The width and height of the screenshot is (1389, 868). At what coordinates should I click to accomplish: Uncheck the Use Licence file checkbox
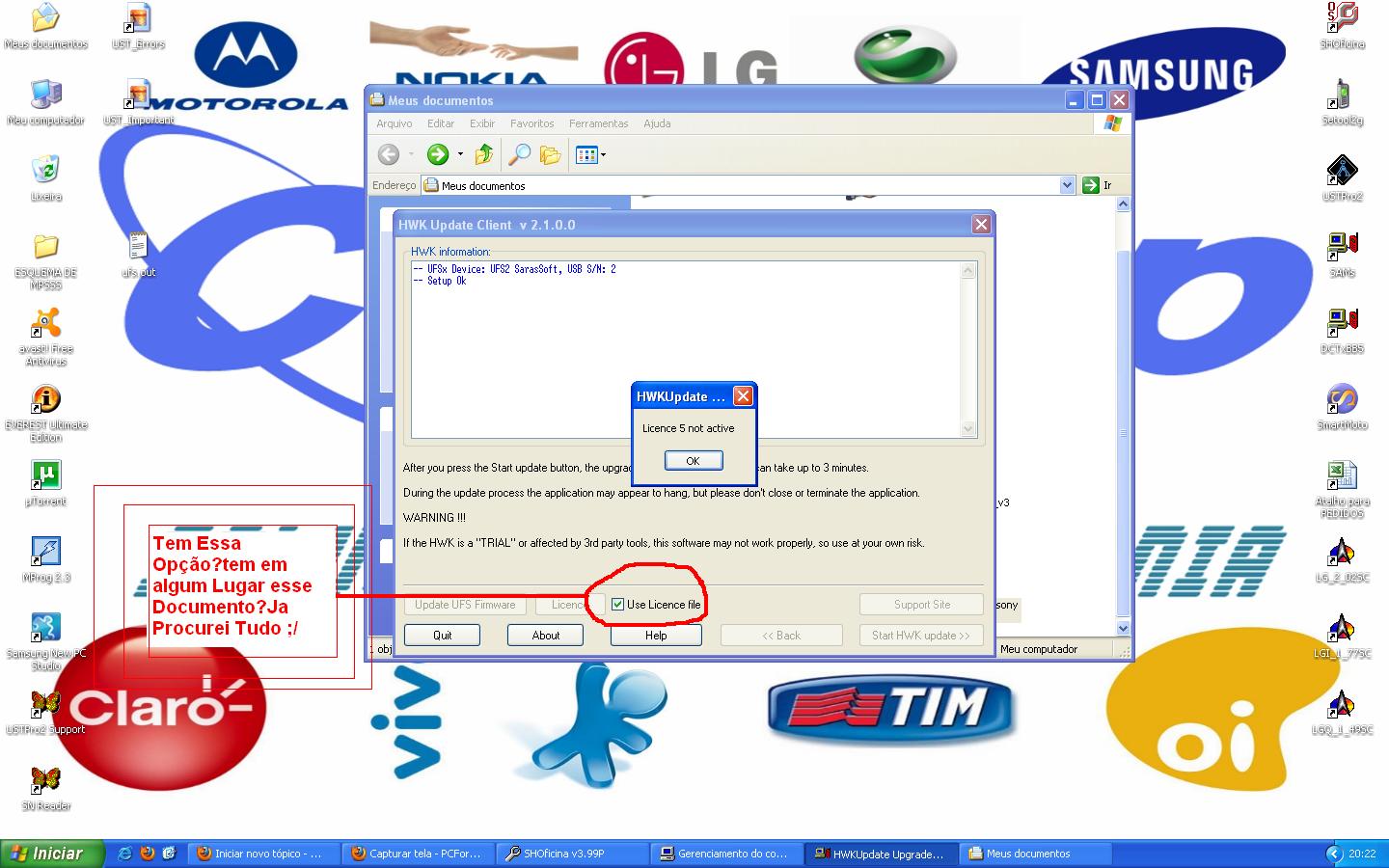point(617,605)
